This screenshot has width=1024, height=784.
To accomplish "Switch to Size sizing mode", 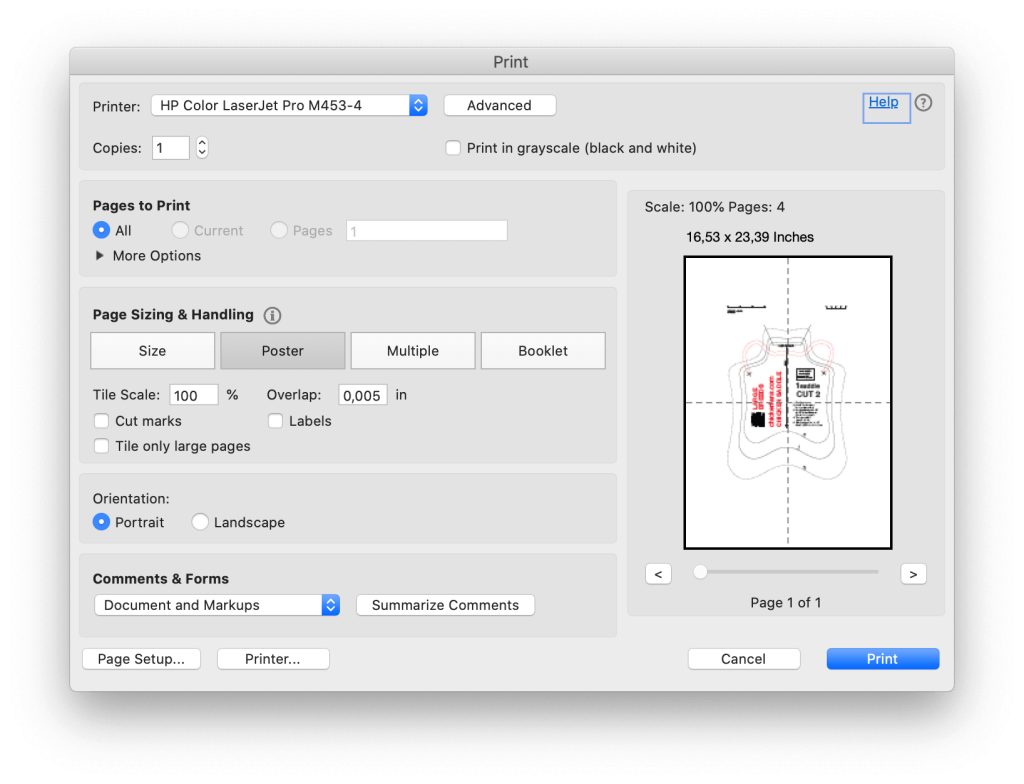I will pos(152,351).
